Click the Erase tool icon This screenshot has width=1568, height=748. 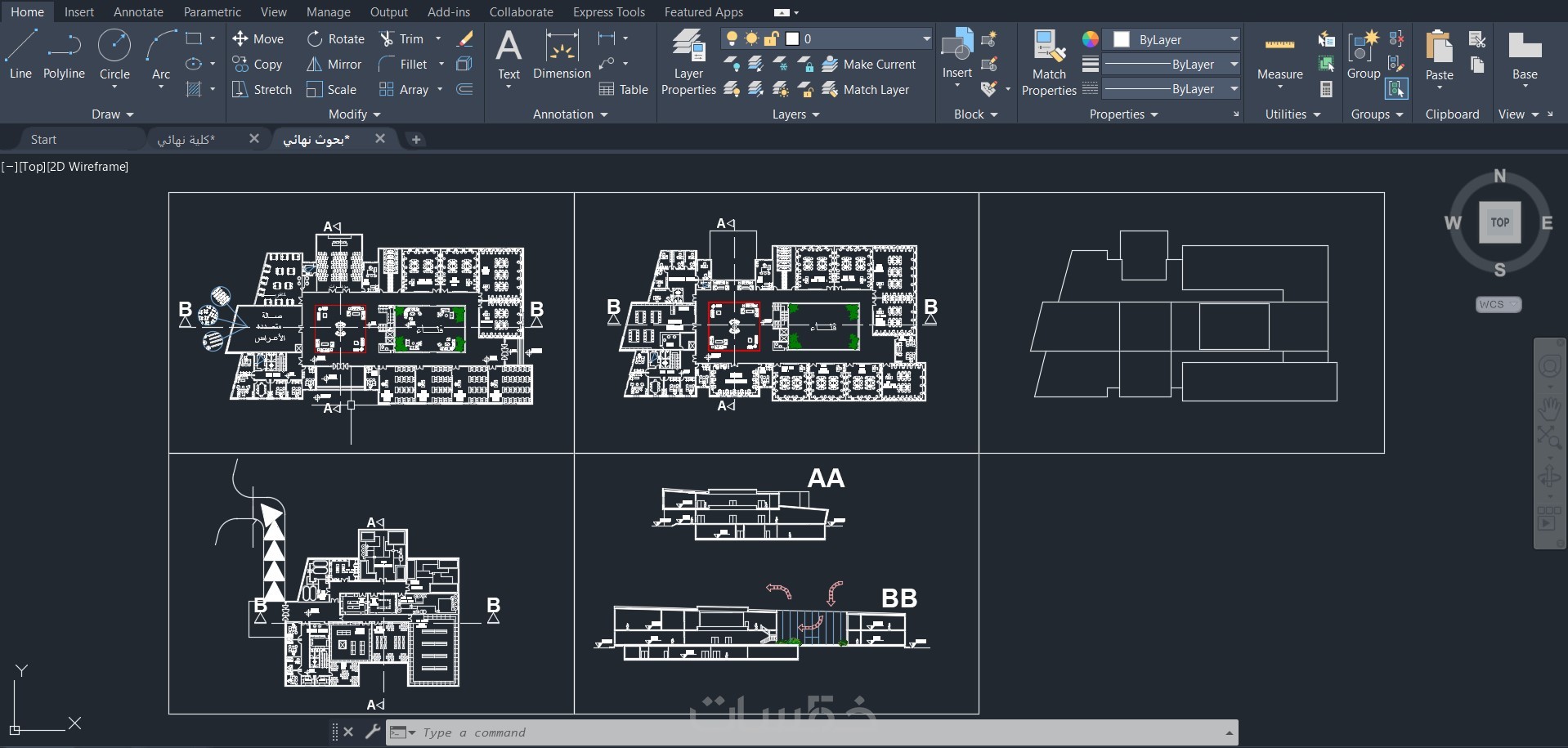click(x=464, y=38)
